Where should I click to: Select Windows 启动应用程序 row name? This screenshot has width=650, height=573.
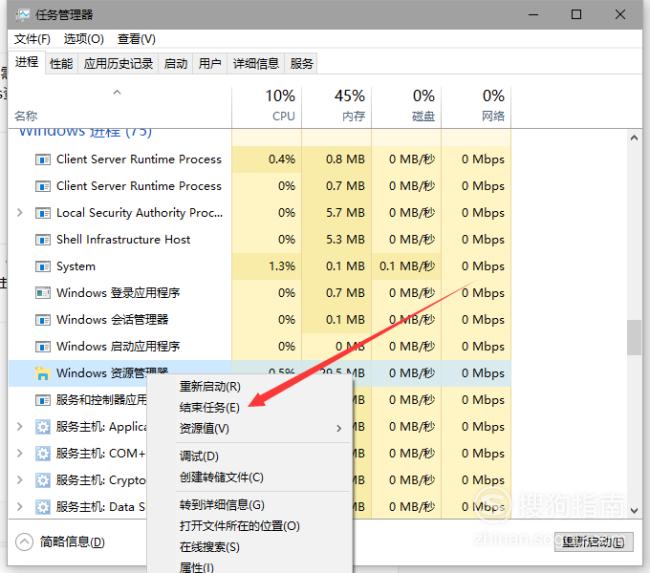click(x=118, y=346)
